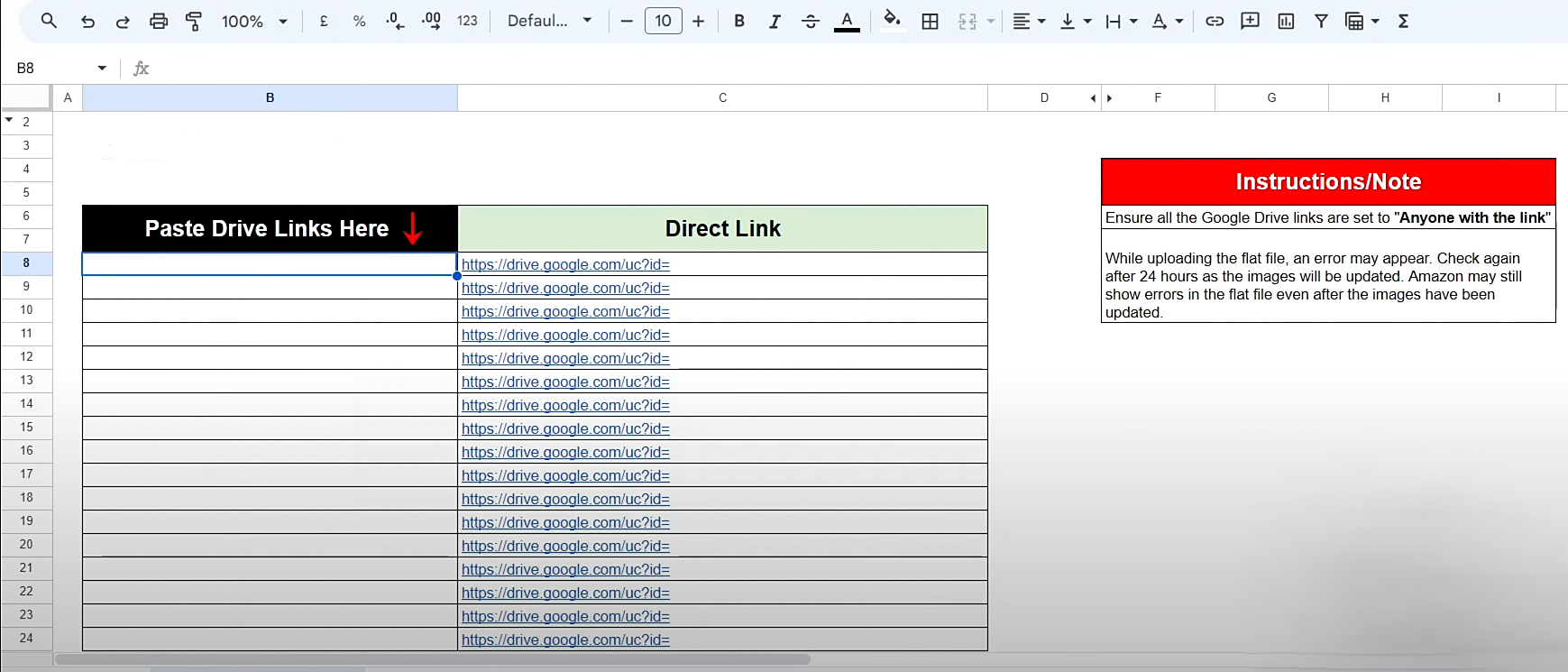The width and height of the screenshot is (1568, 672).
Task: Click the Instructions/Note red header
Action: tap(1328, 181)
